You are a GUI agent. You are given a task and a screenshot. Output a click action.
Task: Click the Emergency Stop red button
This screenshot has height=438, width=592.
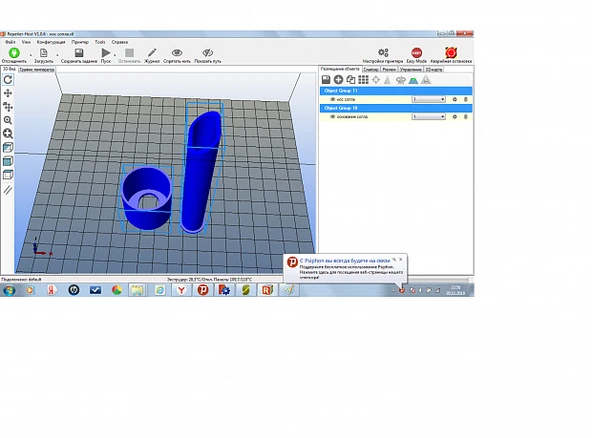coord(451,53)
